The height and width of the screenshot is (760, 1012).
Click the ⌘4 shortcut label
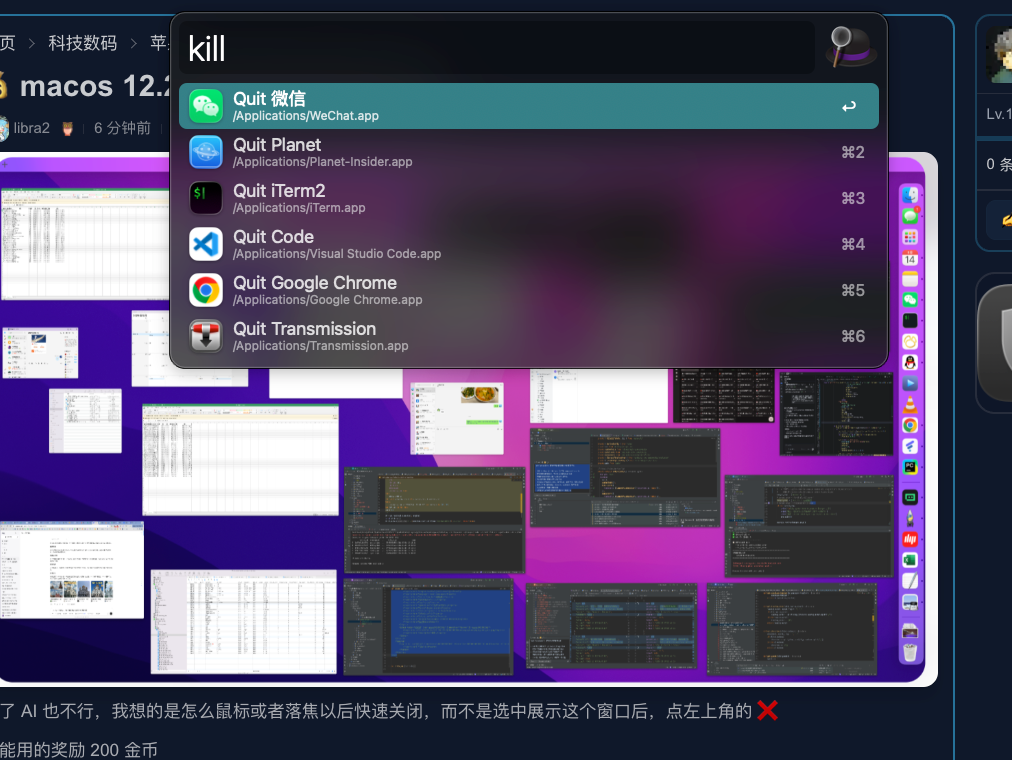pos(853,244)
